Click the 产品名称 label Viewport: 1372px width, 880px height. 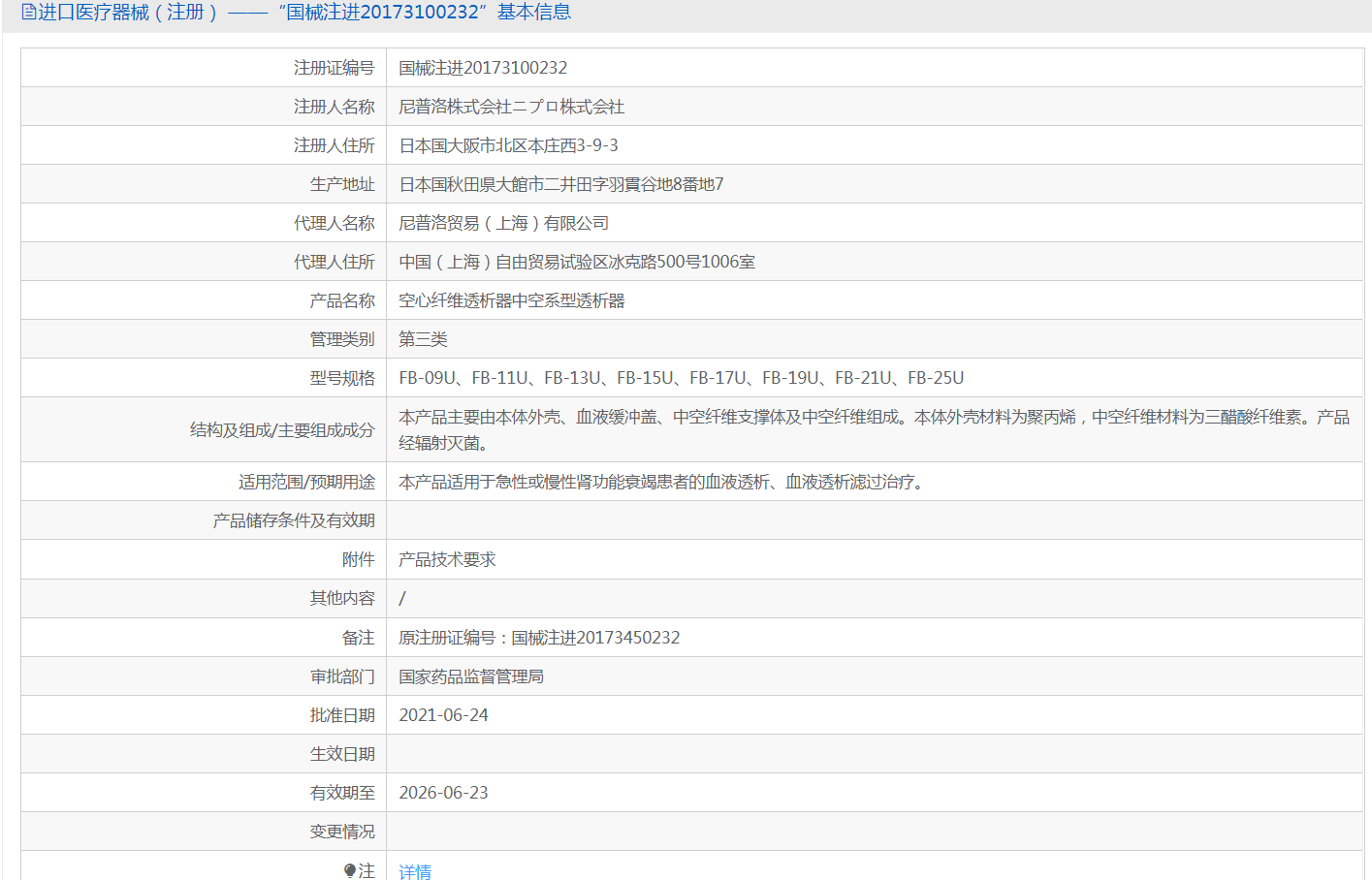[x=342, y=300]
